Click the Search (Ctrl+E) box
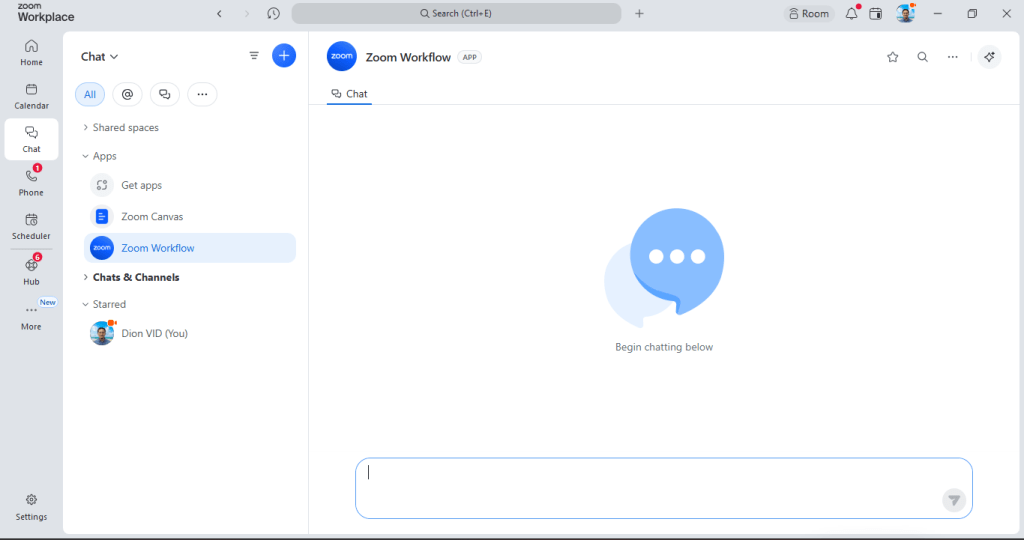This screenshot has width=1024, height=540. click(x=456, y=13)
